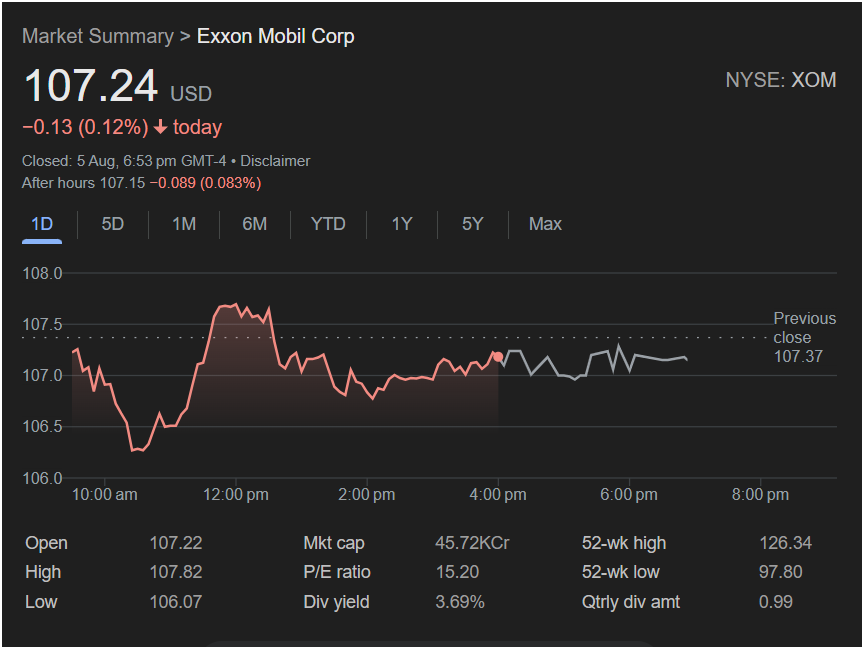This screenshot has height=649, width=864.
Task: Show the 6M chart range
Action: click(255, 224)
